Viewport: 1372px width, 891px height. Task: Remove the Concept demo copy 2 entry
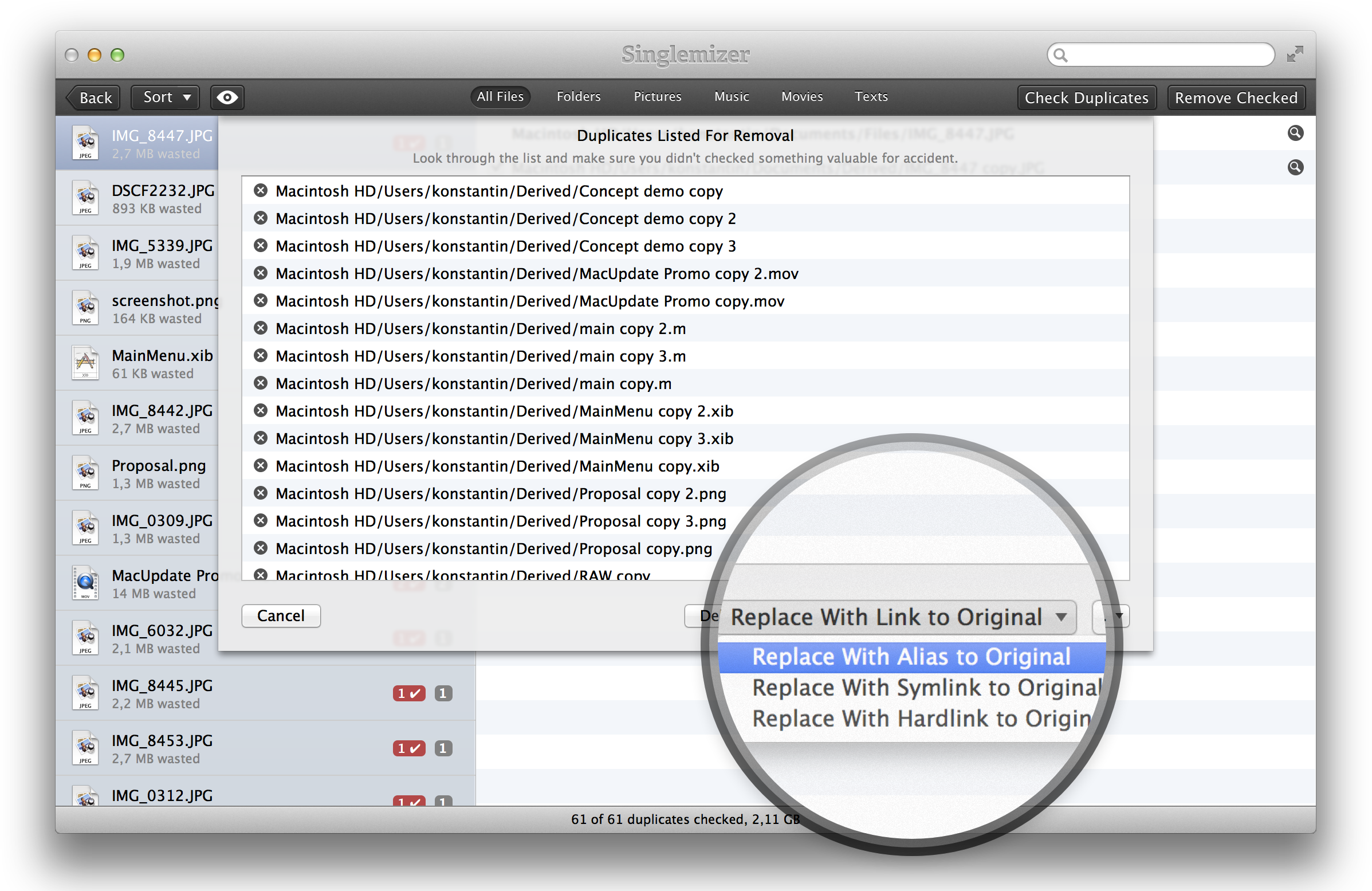point(261,218)
